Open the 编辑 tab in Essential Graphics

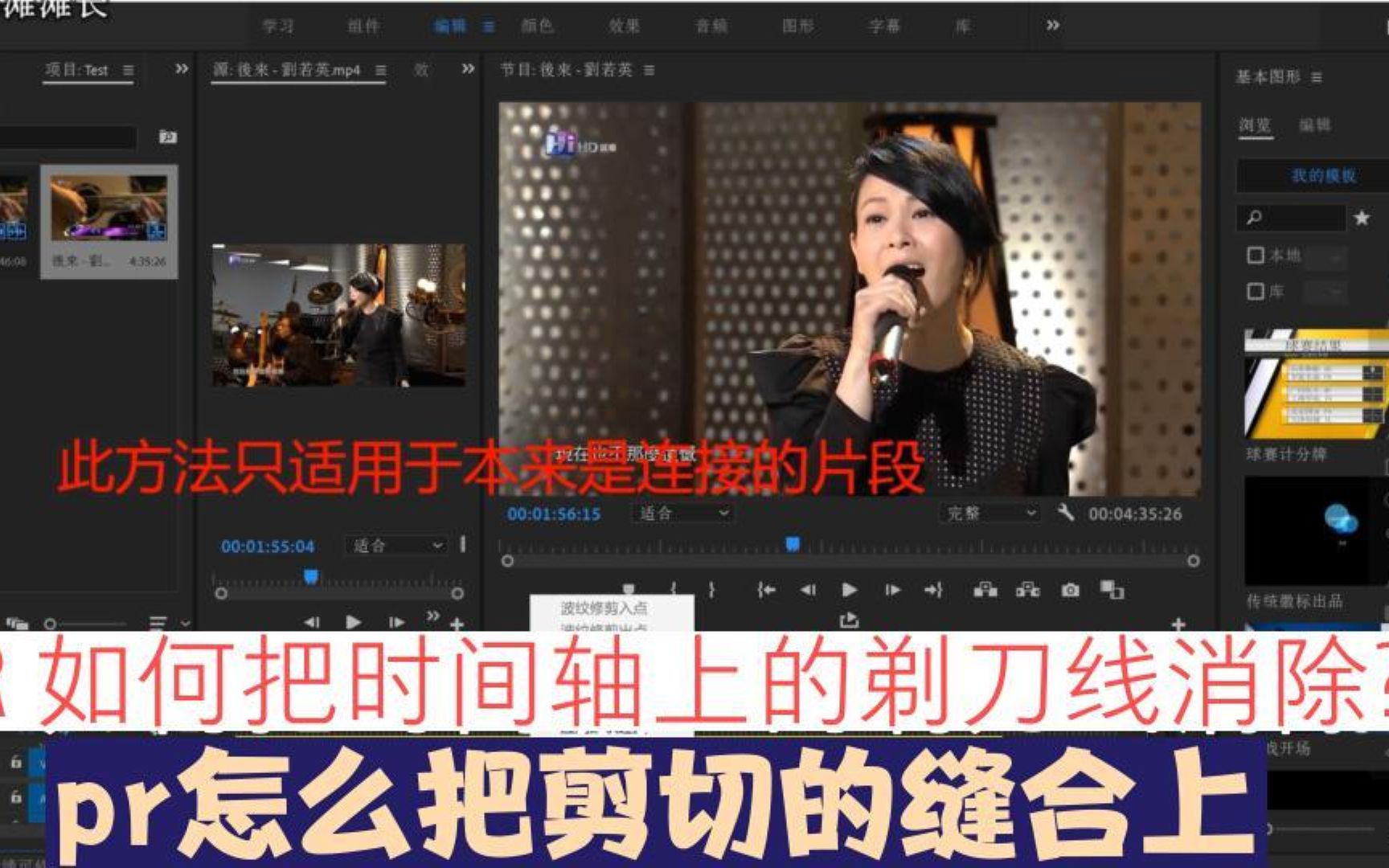(1314, 125)
